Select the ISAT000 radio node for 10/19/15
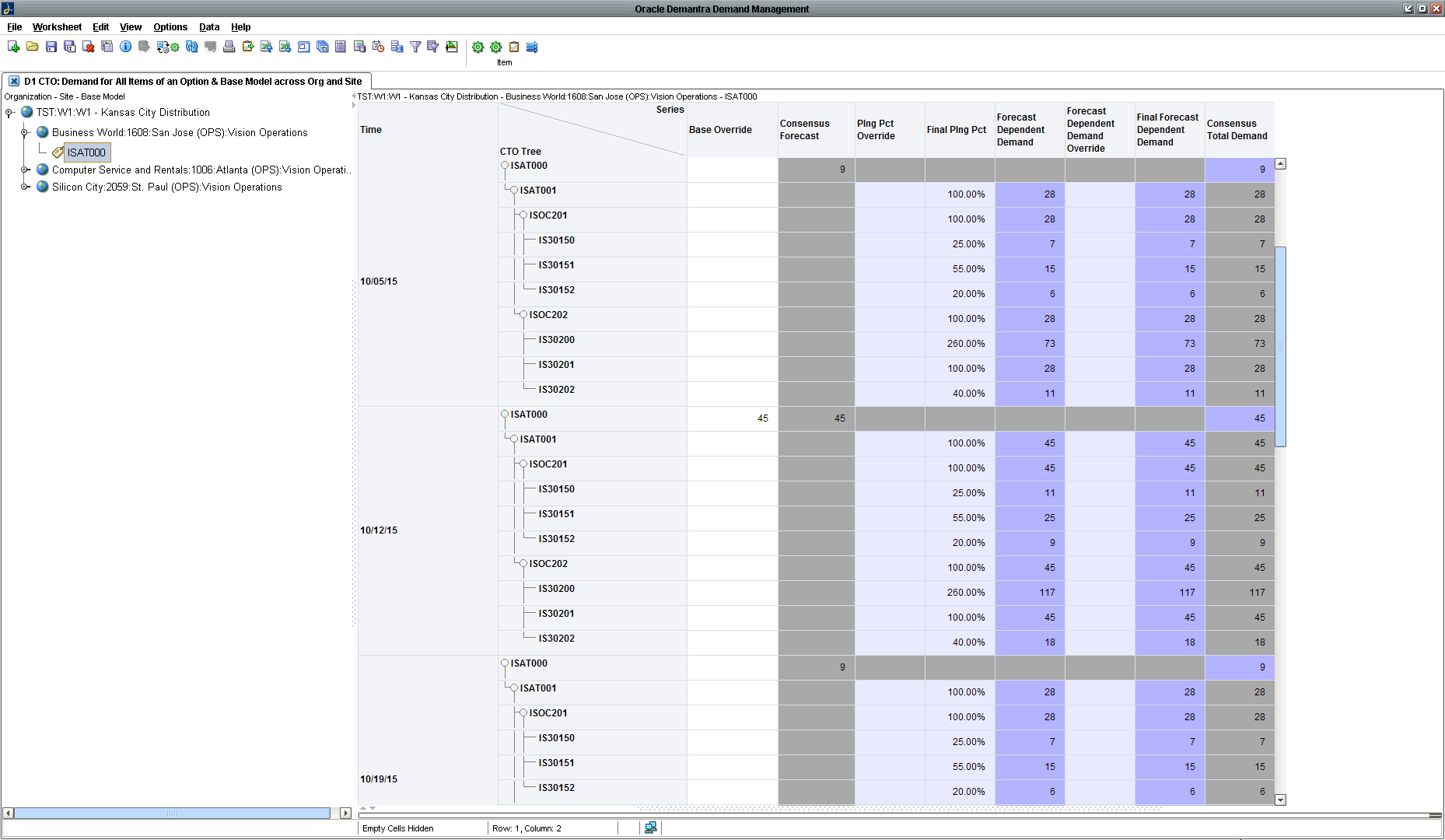The width and height of the screenshot is (1445, 840). pyautogui.click(x=504, y=663)
